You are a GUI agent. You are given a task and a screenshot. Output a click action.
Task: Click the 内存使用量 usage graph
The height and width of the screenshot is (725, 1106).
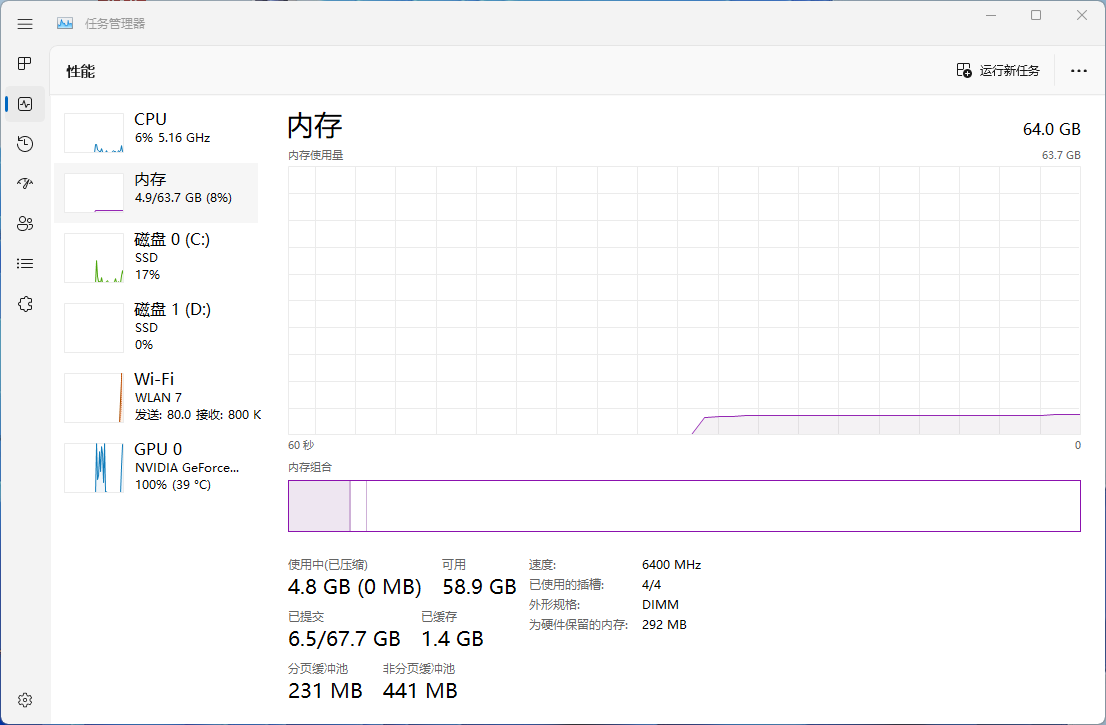[x=684, y=300]
